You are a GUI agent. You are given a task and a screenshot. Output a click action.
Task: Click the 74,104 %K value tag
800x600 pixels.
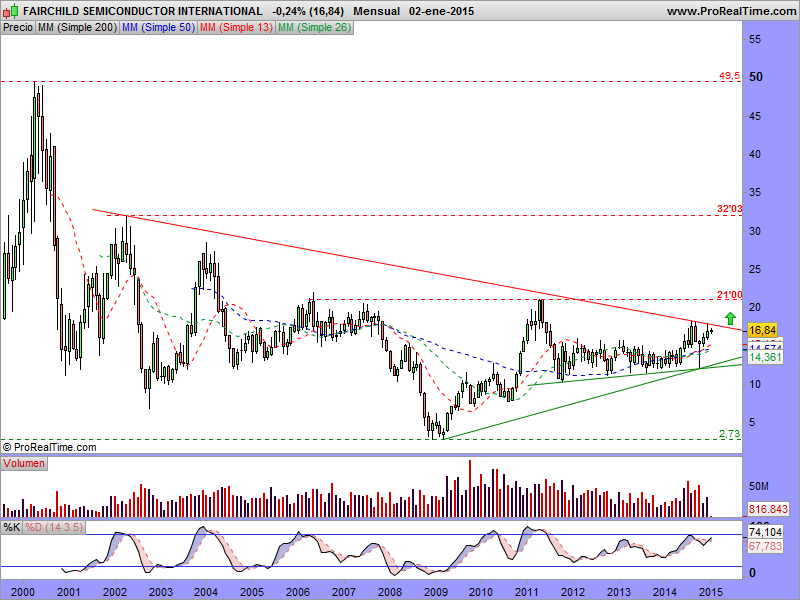tap(765, 532)
